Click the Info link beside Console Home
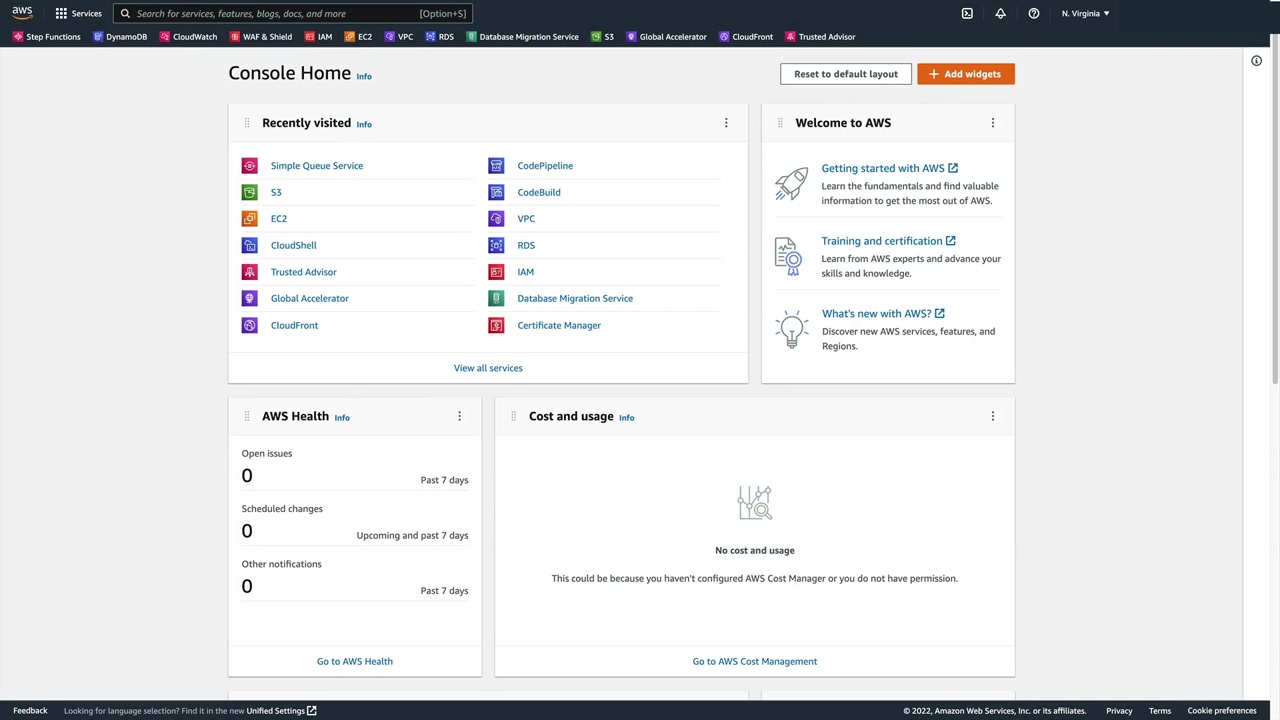This screenshot has height=720, width=1280. click(x=364, y=76)
